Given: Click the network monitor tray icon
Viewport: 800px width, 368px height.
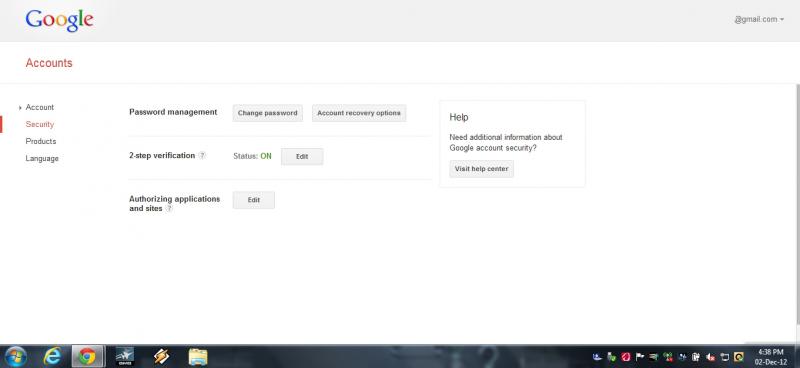Looking at the screenshot, I should click(x=724, y=357).
